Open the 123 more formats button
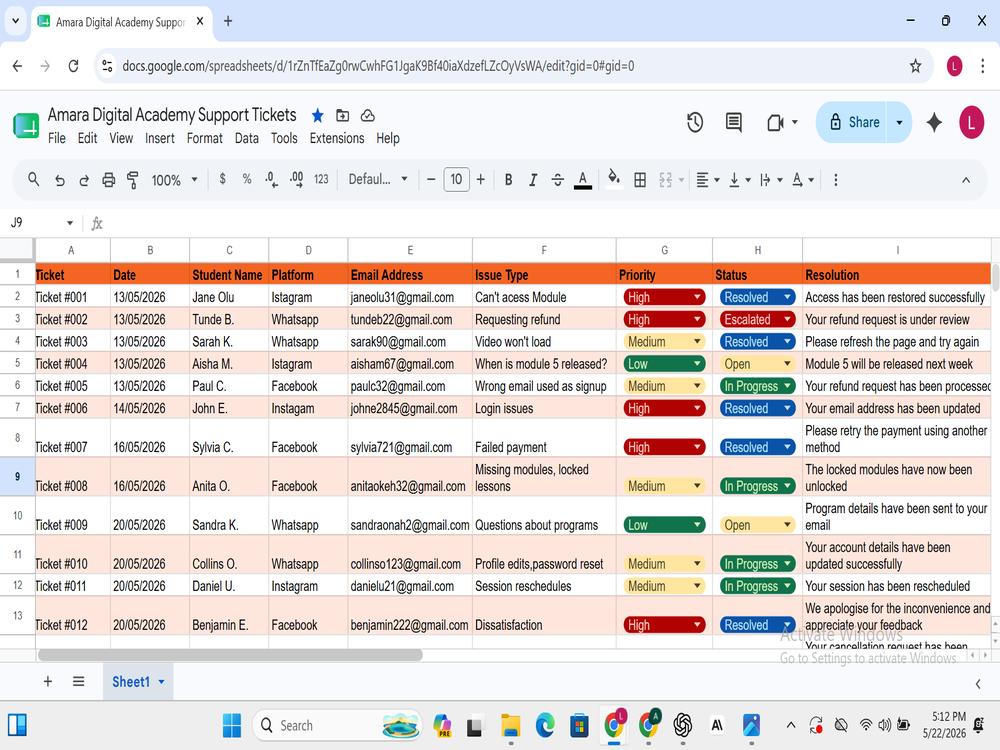The width and height of the screenshot is (1000, 750). tap(321, 179)
